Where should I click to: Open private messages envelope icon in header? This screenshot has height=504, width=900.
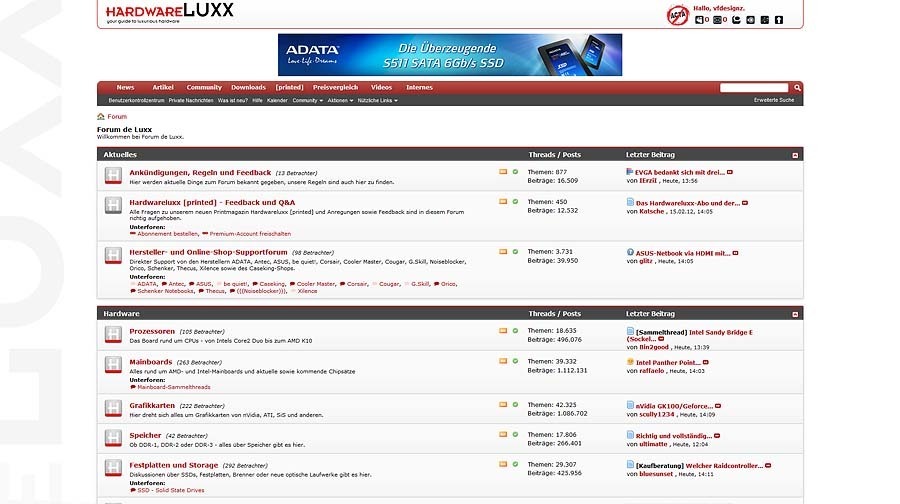click(717, 20)
